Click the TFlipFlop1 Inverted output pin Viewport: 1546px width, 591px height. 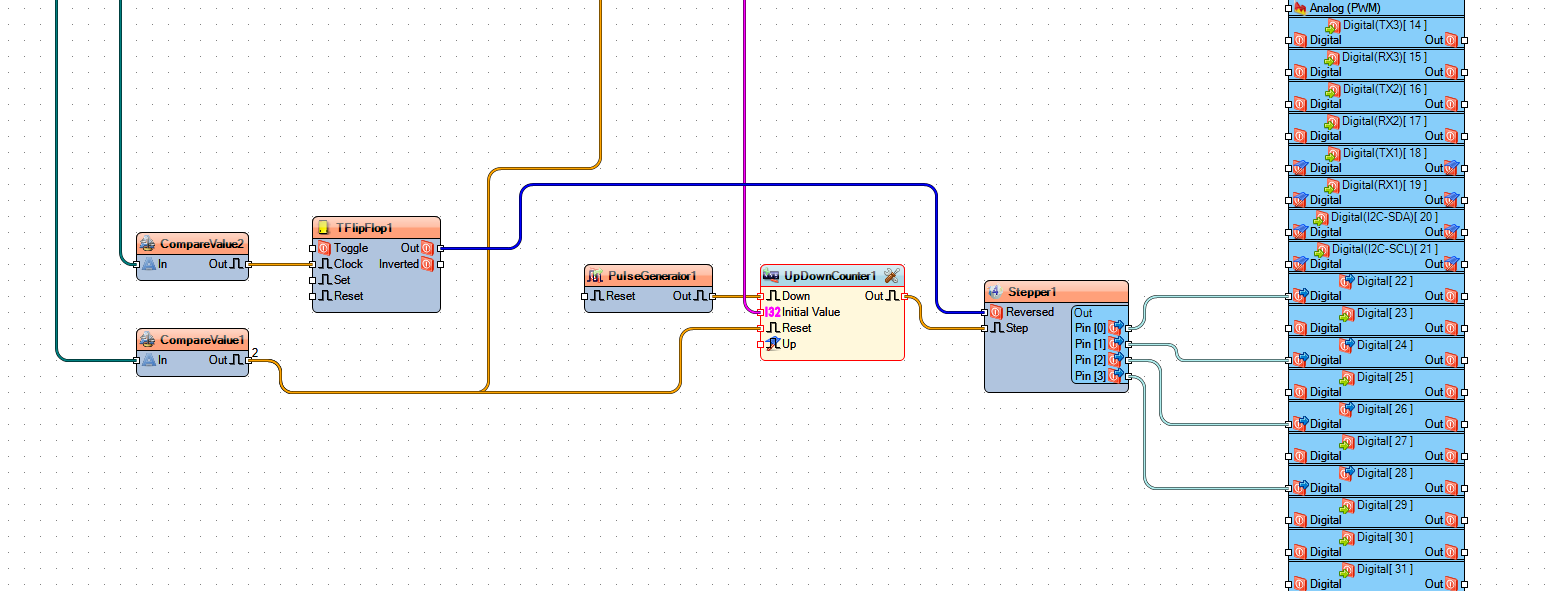tap(440, 264)
